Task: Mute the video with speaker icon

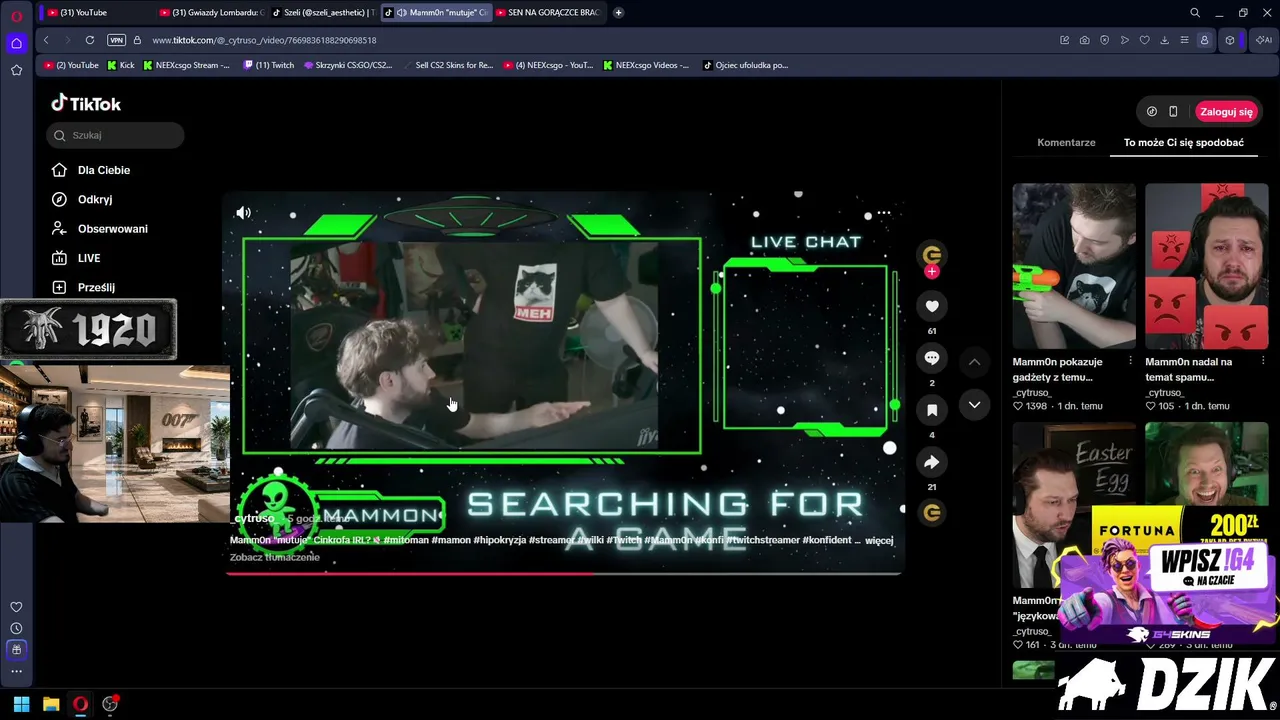Action: click(243, 213)
